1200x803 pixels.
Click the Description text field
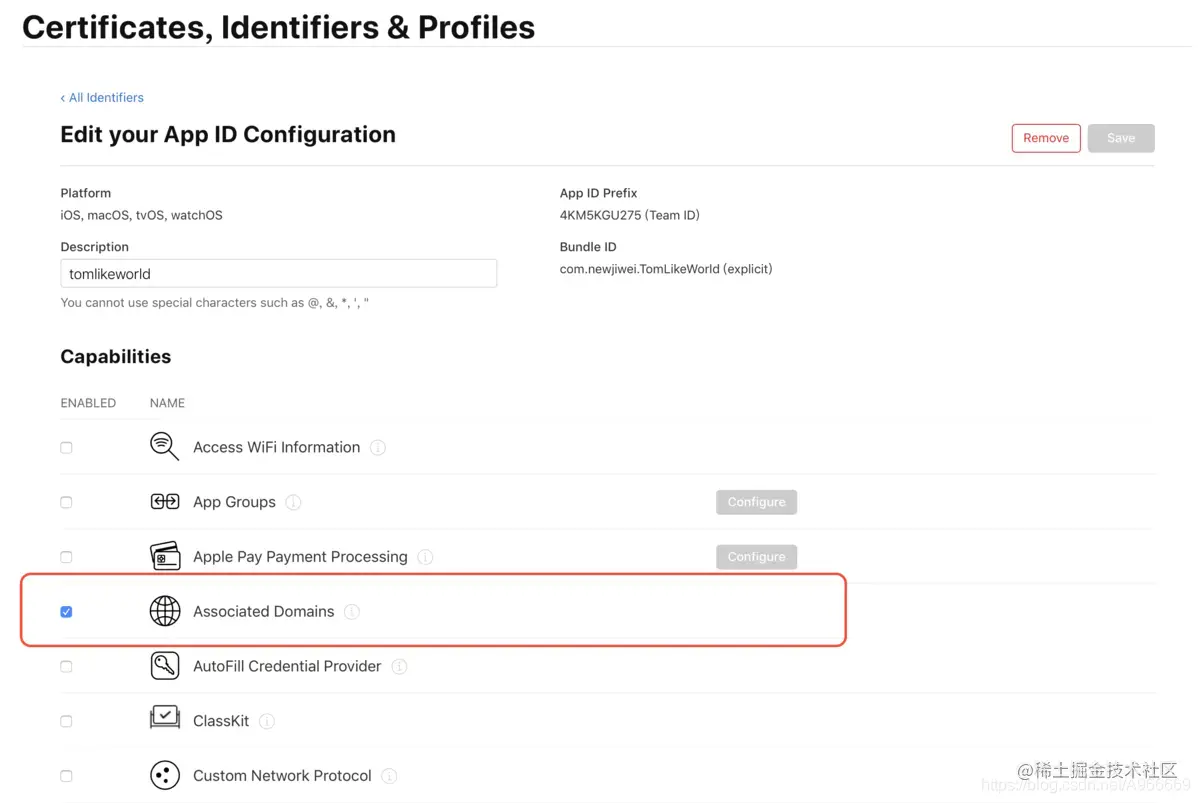point(278,273)
